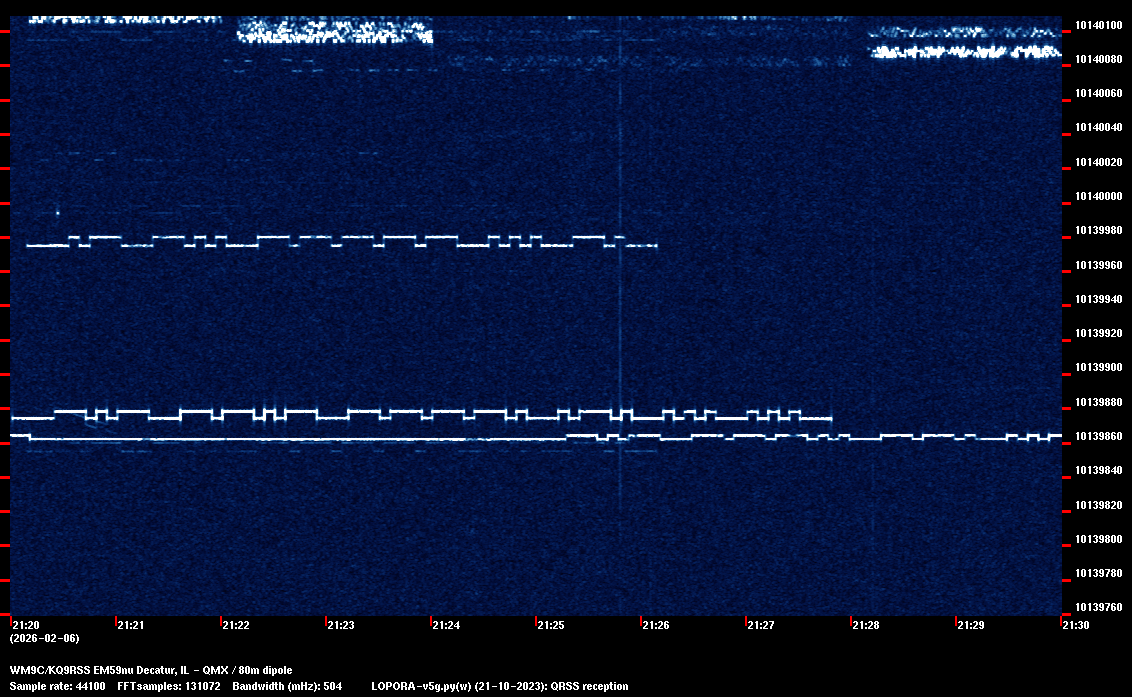The height and width of the screenshot is (697, 1132).
Task: Click the (2026-02-06) date text
Action: [44, 638]
